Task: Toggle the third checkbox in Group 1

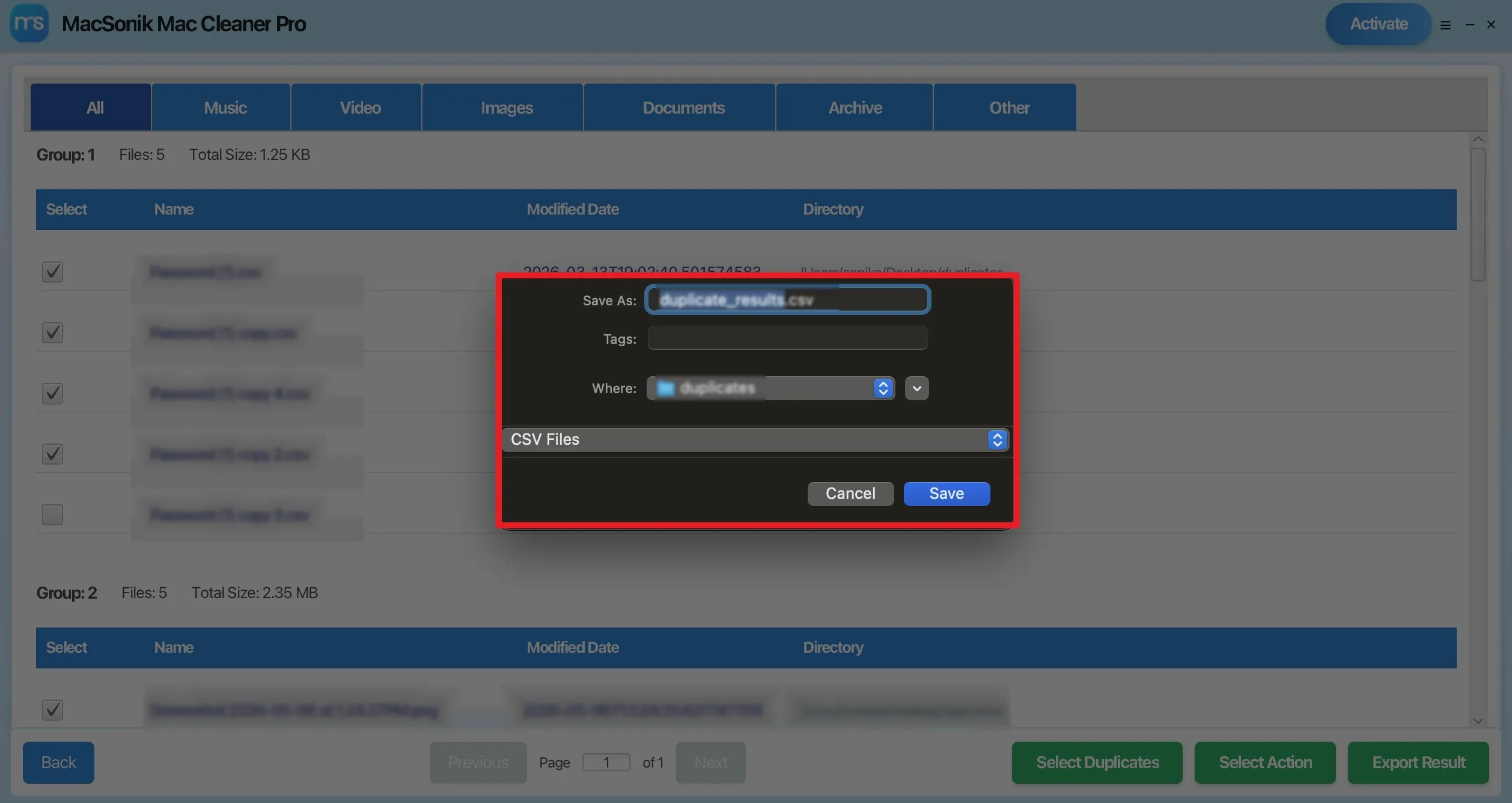Action: tap(52, 393)
